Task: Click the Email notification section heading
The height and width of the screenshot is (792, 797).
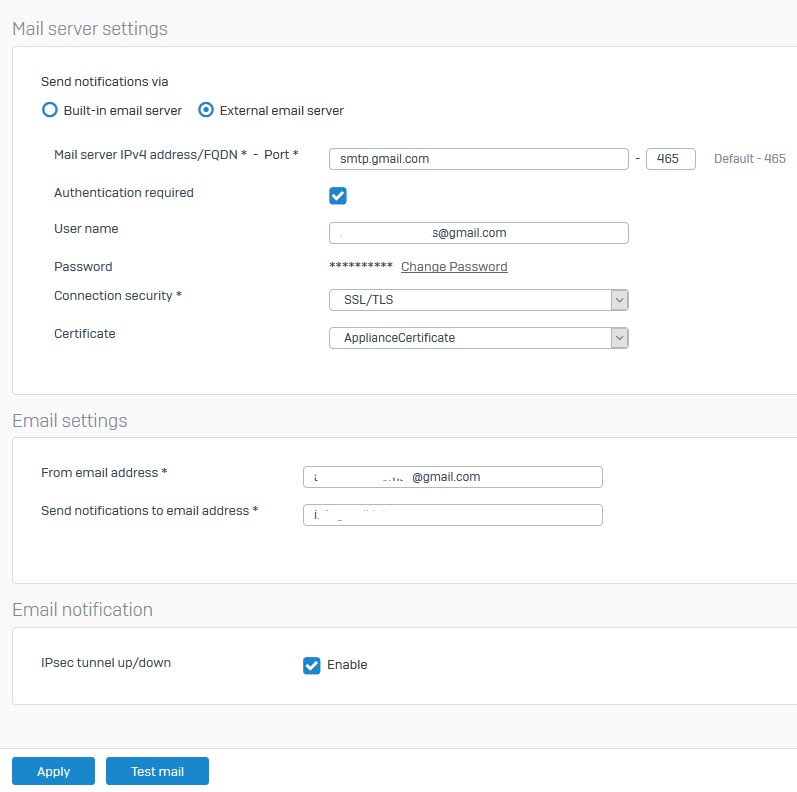Action: (82, 610)
